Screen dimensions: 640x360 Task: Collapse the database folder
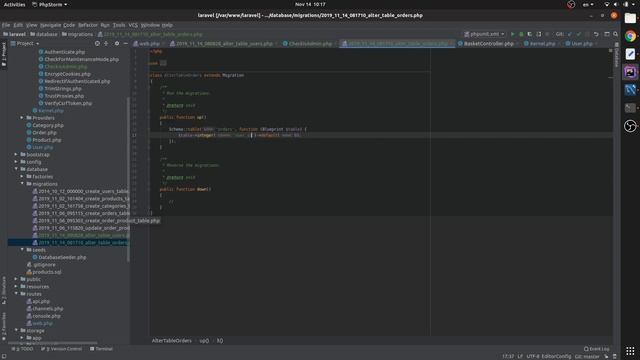coord(16,169)
